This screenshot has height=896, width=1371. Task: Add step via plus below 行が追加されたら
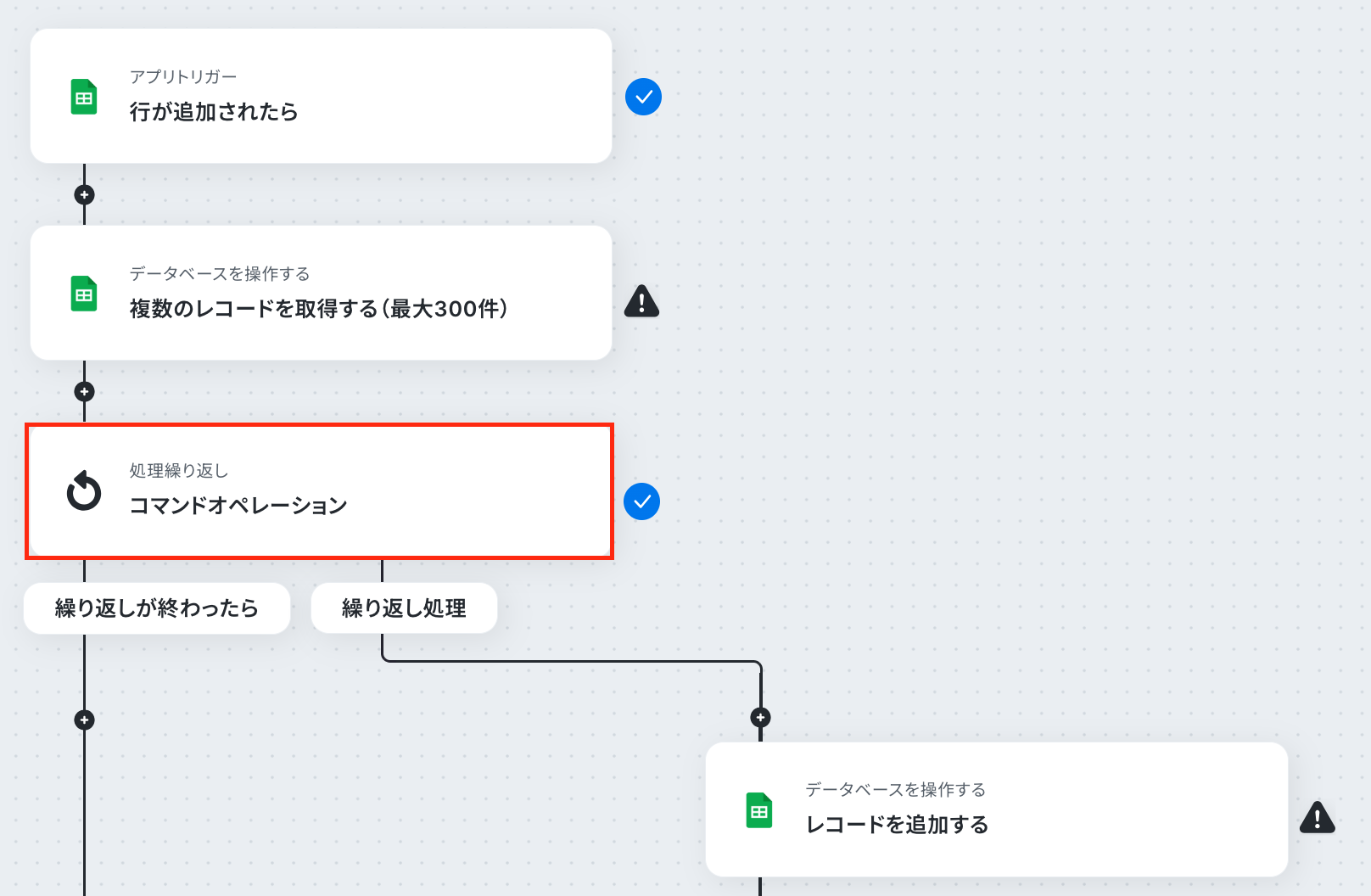[x=84, y=195]
